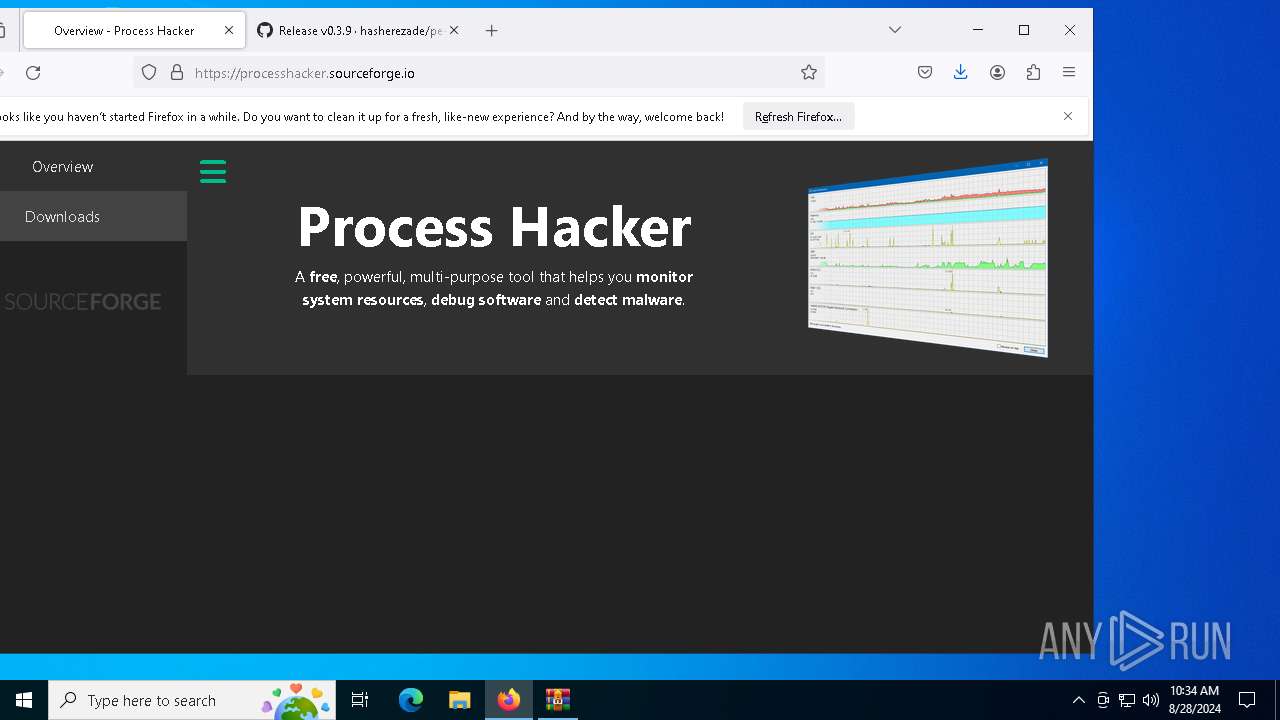Viewport: 1280px width, 720px height.
Task: Maximize the Firefox window
Action: pos(1024,30)
